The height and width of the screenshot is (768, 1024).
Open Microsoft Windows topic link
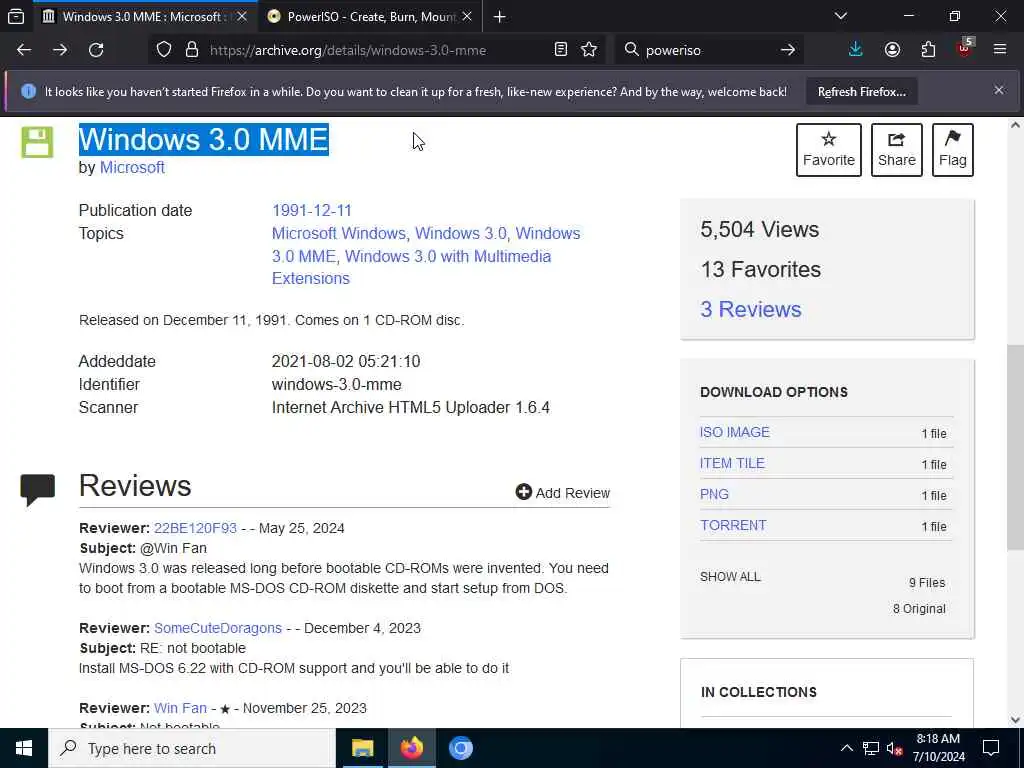click(x=339, y=233)
